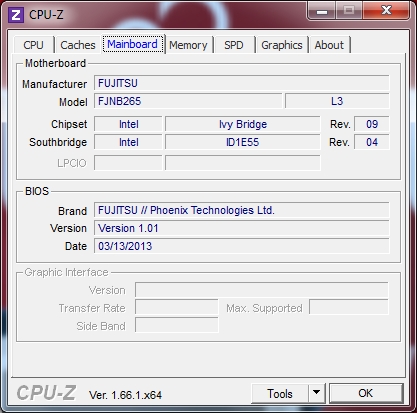
Task: Click the Max. Supported field
Action: coord(349,307)
